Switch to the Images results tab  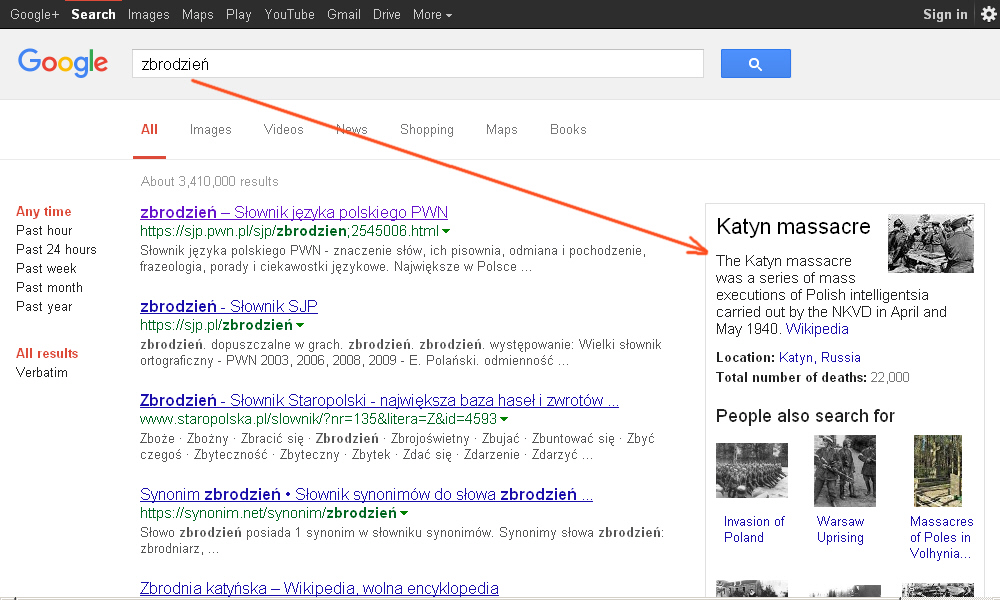210,130
